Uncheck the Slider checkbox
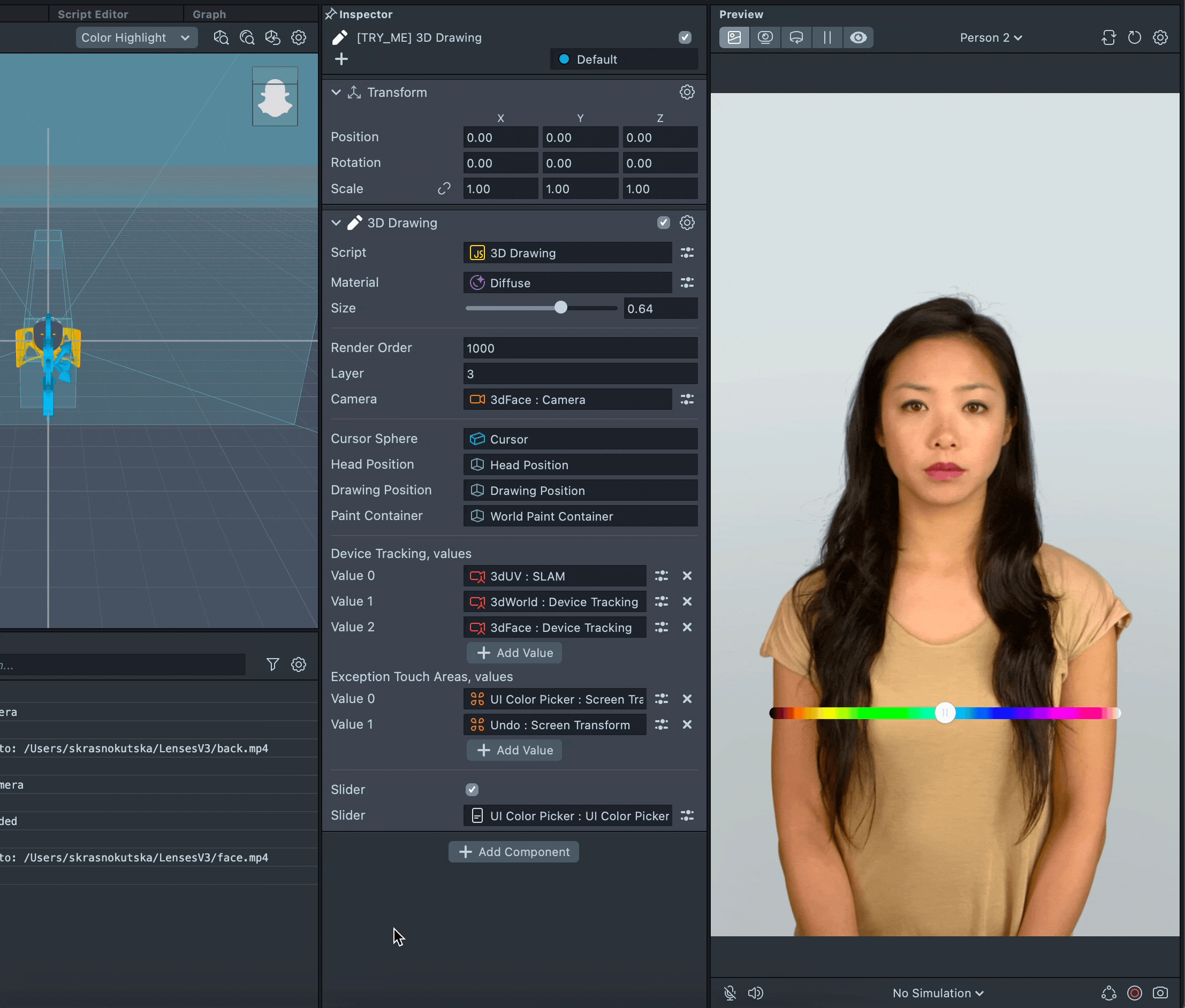This screenshot has height=1008, width=1185. coord(472,790)
